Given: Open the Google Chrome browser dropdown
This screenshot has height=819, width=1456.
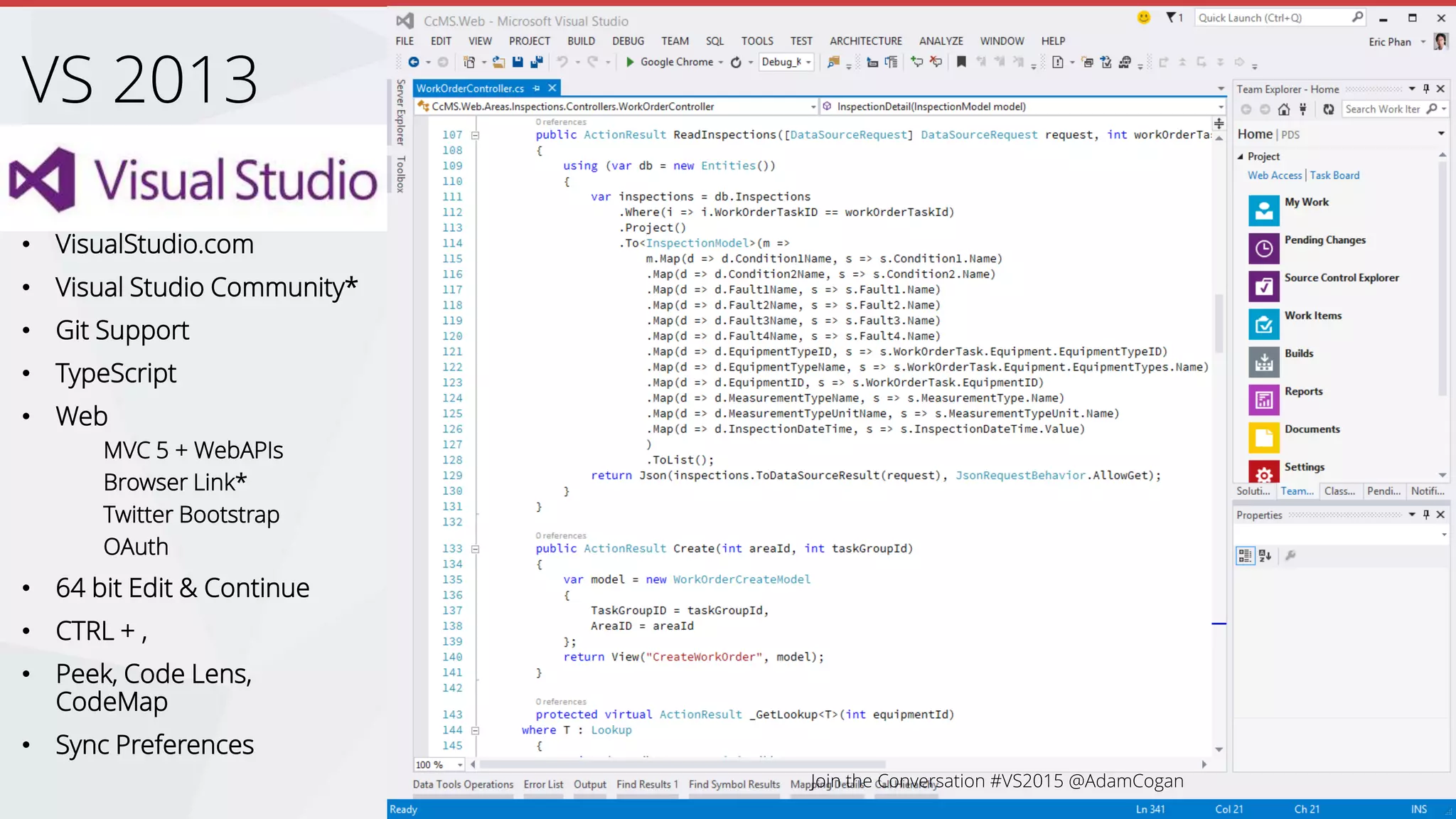Looking at the screenshot, I should [x=721, y=63].
